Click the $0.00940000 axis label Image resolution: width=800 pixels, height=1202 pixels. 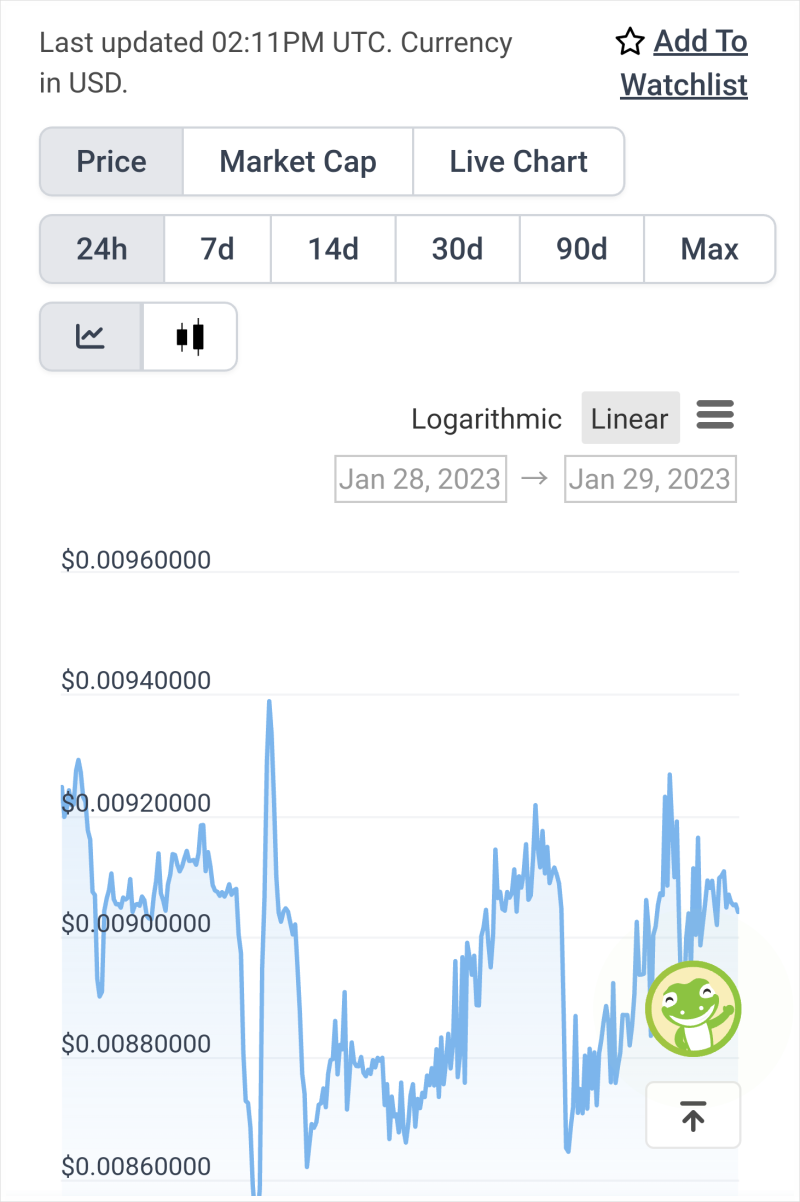(x=136, y=681)
